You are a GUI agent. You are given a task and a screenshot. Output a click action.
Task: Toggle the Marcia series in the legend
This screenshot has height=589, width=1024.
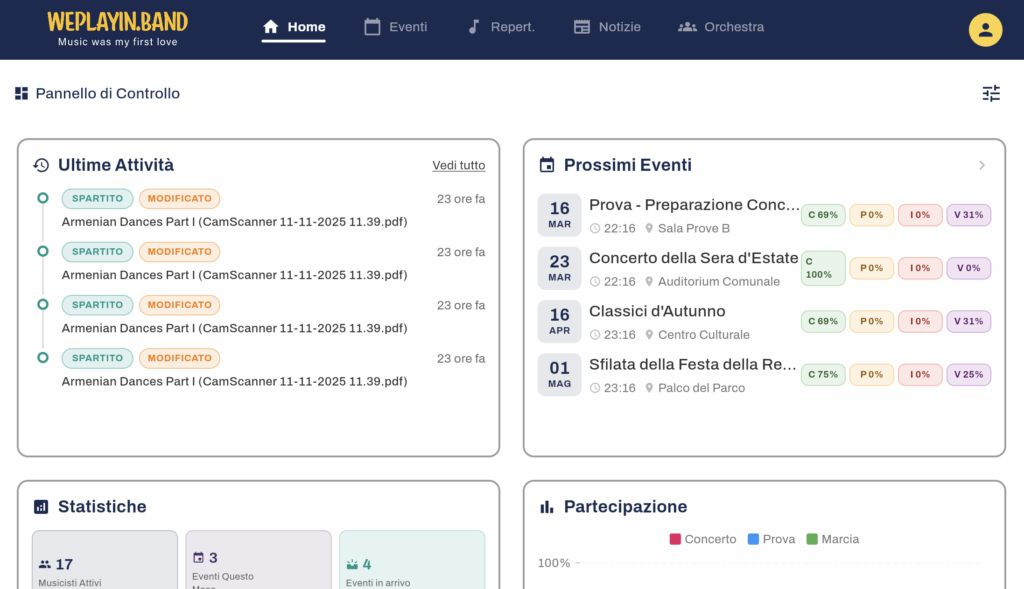[831, 539]
